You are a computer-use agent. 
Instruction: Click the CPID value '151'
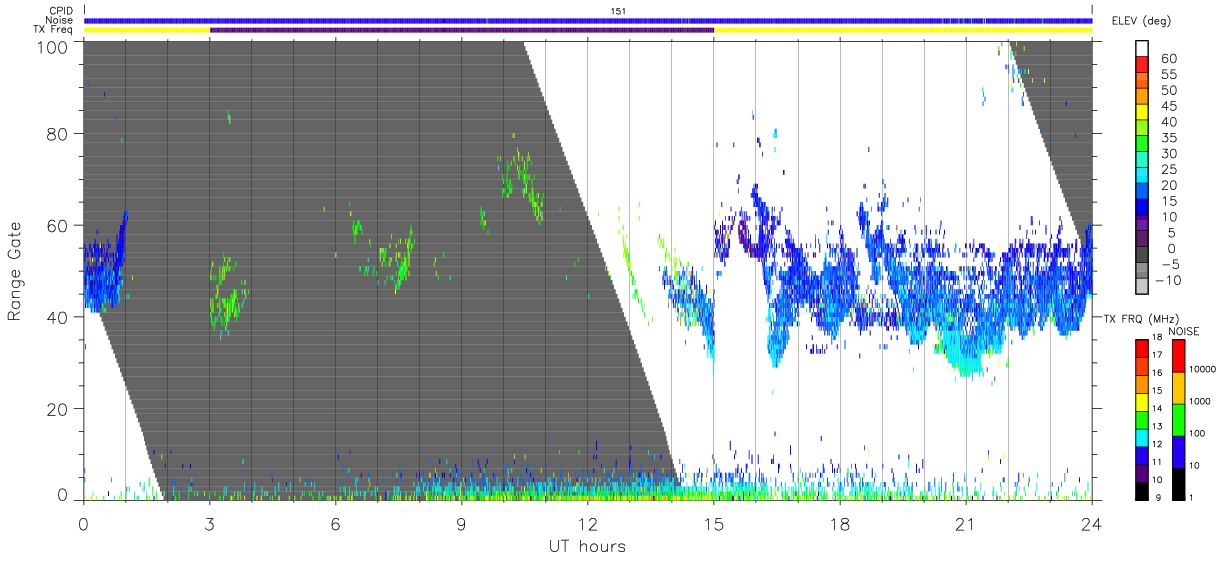618,11
